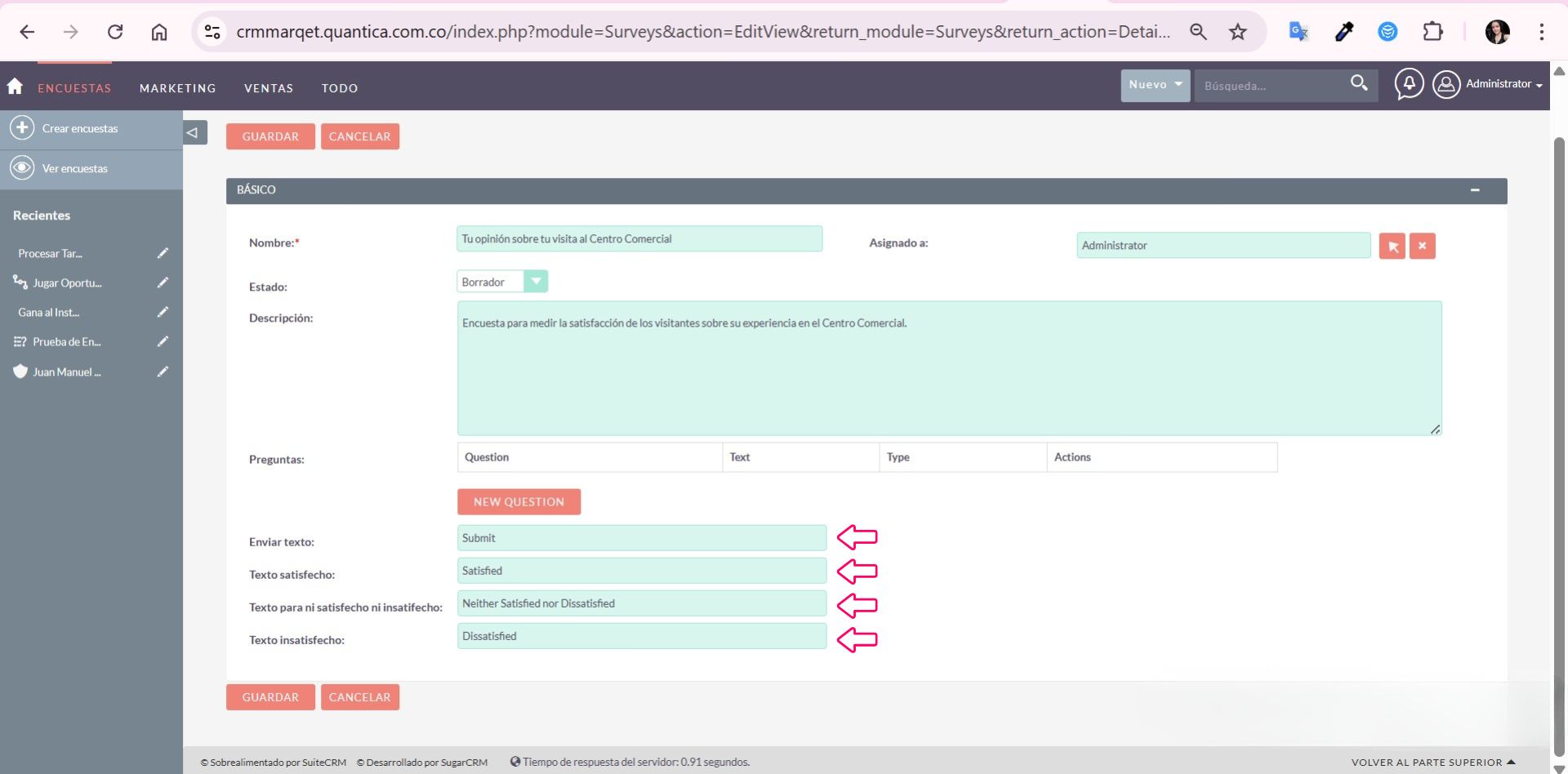Click the top Guardar button
Viewport: 1568px width, 774px height.
click(270, 136)
